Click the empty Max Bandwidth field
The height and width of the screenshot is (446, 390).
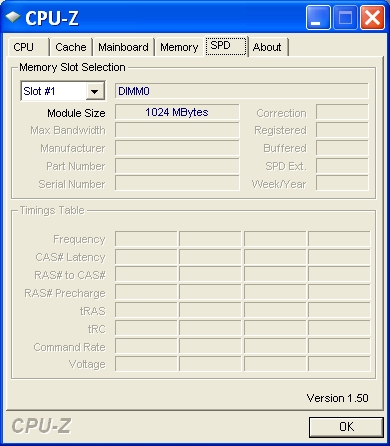[x=177, y=130]
